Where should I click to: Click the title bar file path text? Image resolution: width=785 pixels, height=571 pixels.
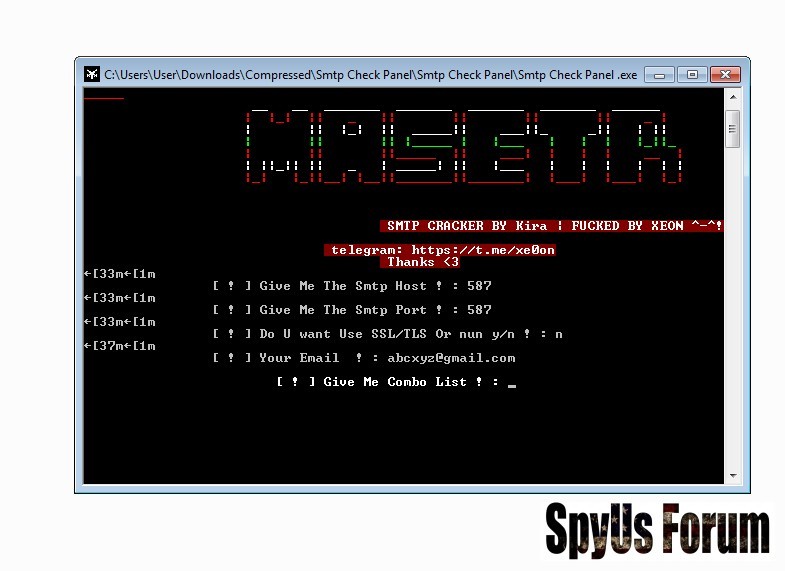click(370, 74)
